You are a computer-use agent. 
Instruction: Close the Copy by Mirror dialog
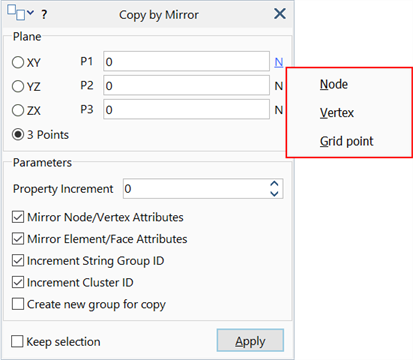(280, 14)
